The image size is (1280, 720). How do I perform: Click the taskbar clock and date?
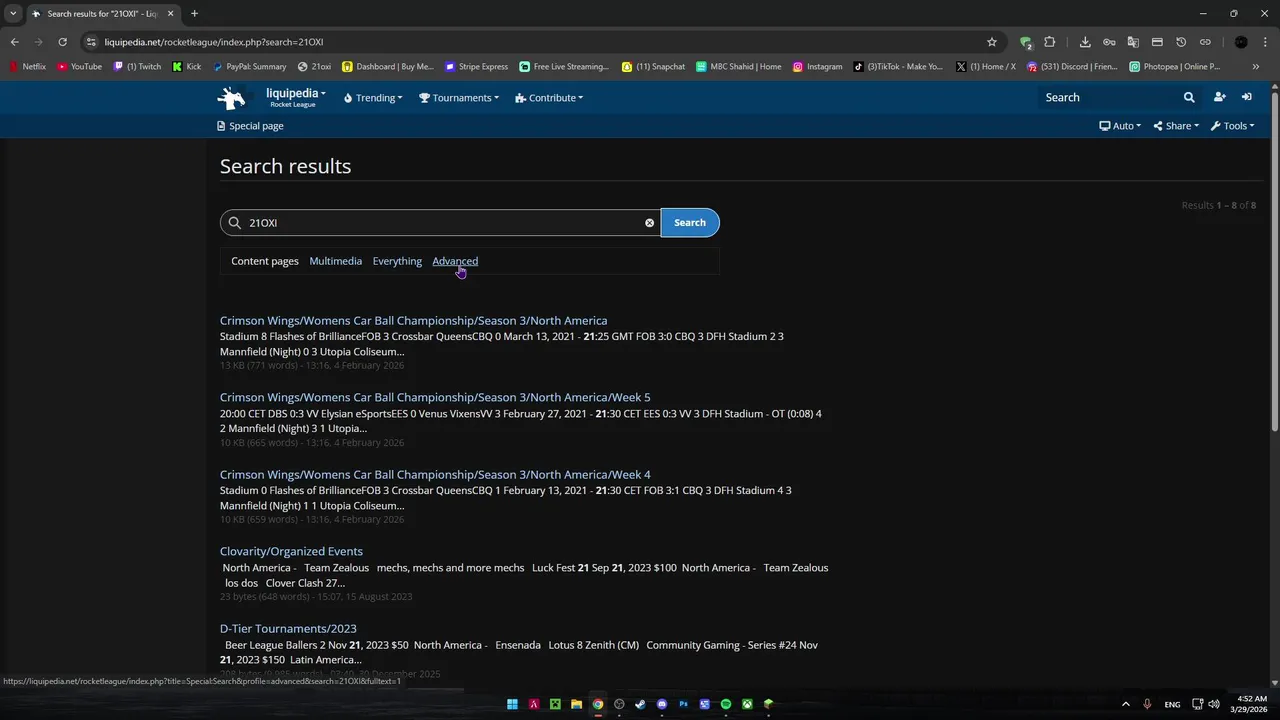point(1251,704)
